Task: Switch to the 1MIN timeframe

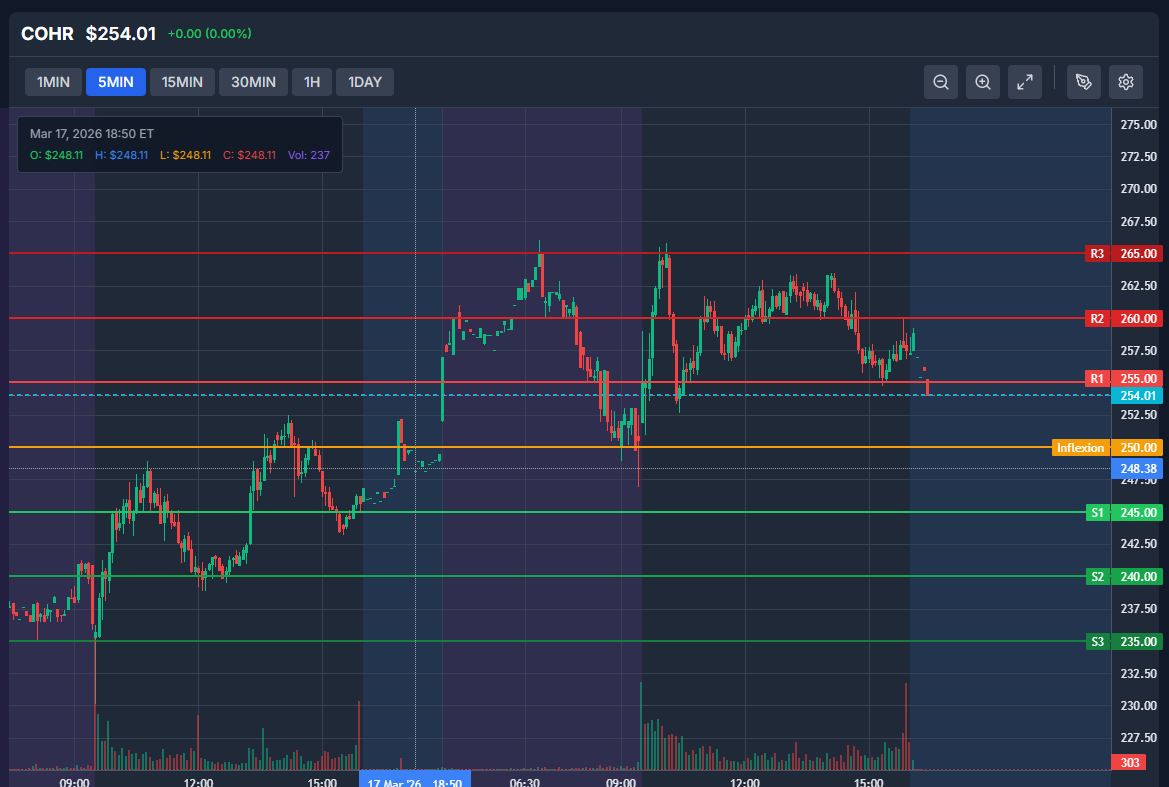Action: [54, 82]
